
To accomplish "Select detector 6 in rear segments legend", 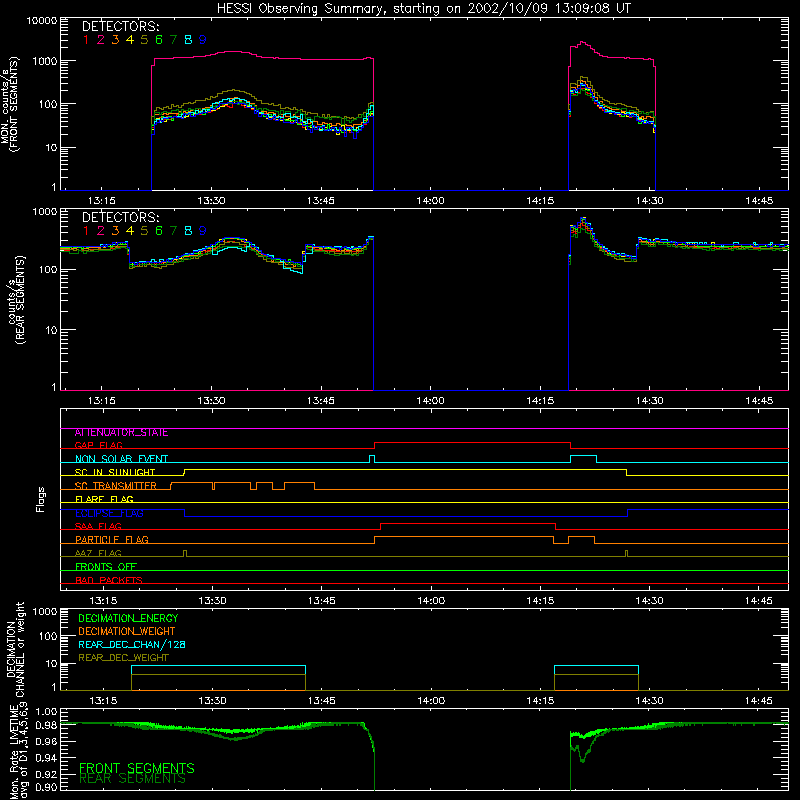I will [159, 231].
